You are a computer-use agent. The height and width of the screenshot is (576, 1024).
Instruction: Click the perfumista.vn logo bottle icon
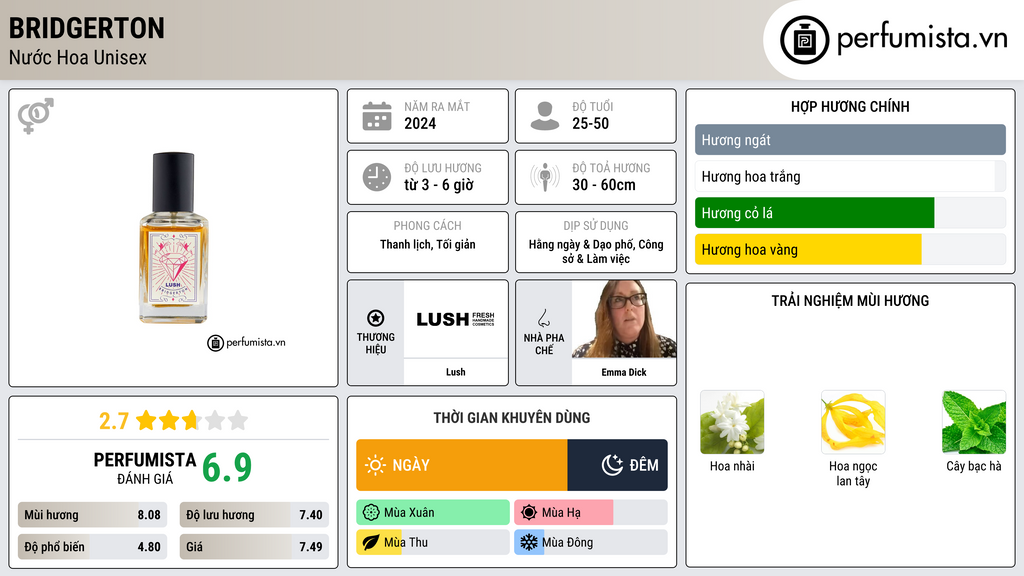[804, 40]
